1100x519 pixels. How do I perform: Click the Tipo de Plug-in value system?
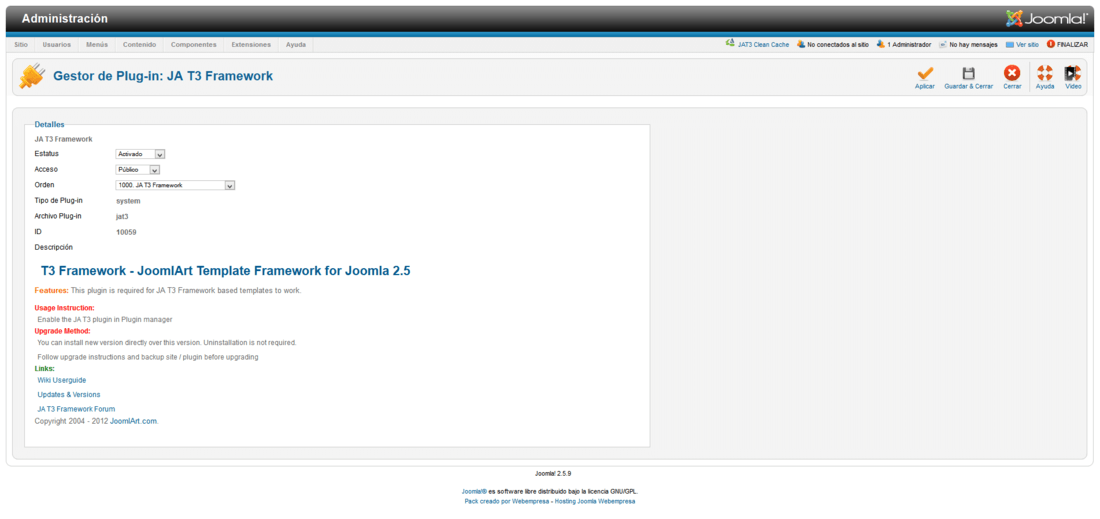click(128, 201)
